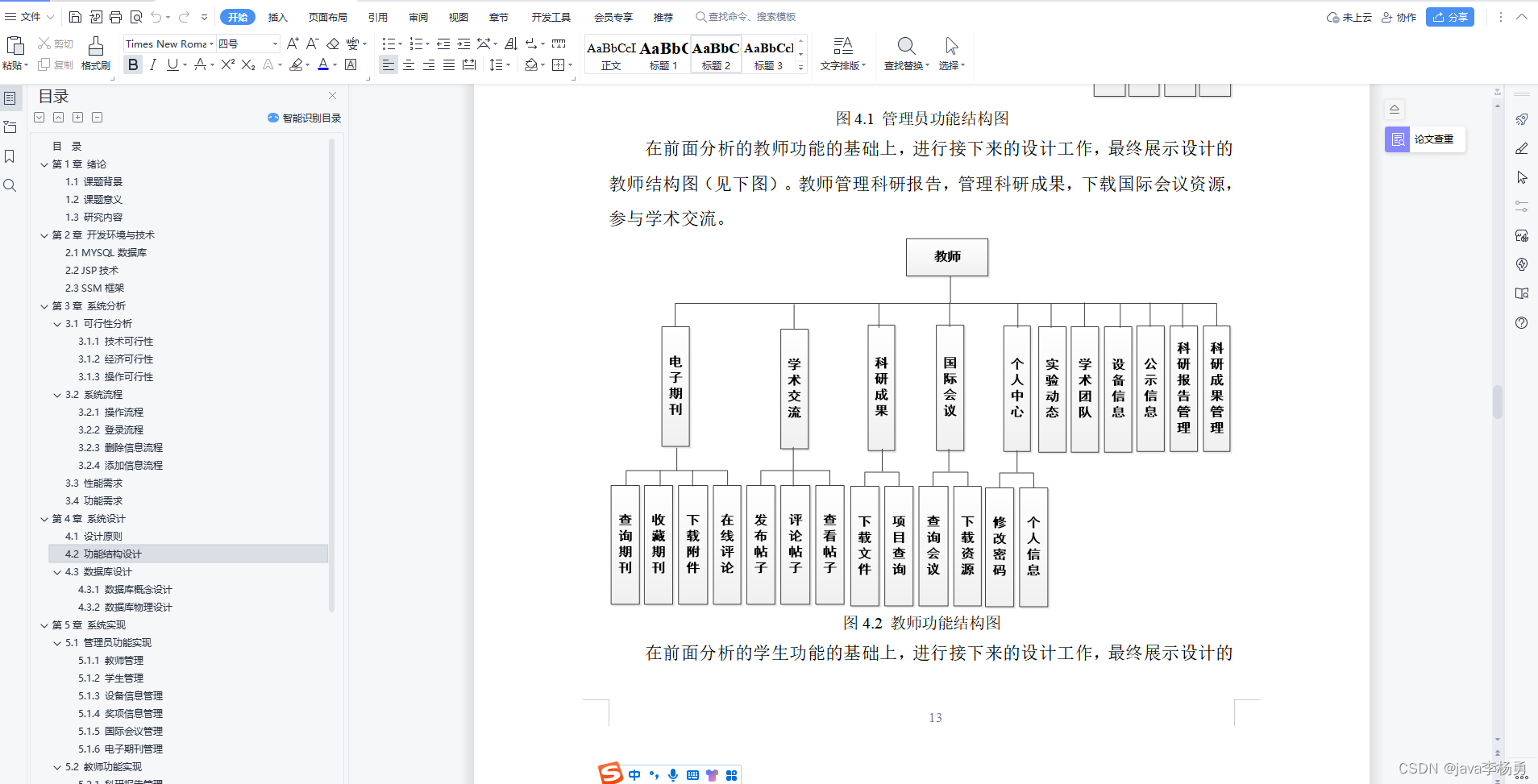1538x784 pixels.
Task: Click the Undo arrow icon
Action: (x=156, y=17)
